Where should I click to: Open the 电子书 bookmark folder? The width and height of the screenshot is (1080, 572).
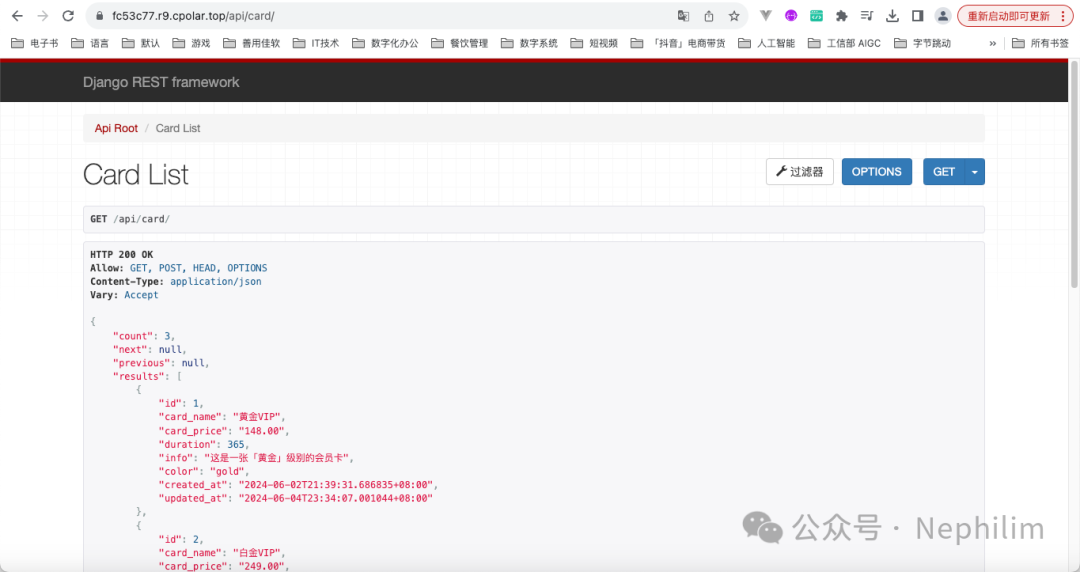click(x=35, y=43)
